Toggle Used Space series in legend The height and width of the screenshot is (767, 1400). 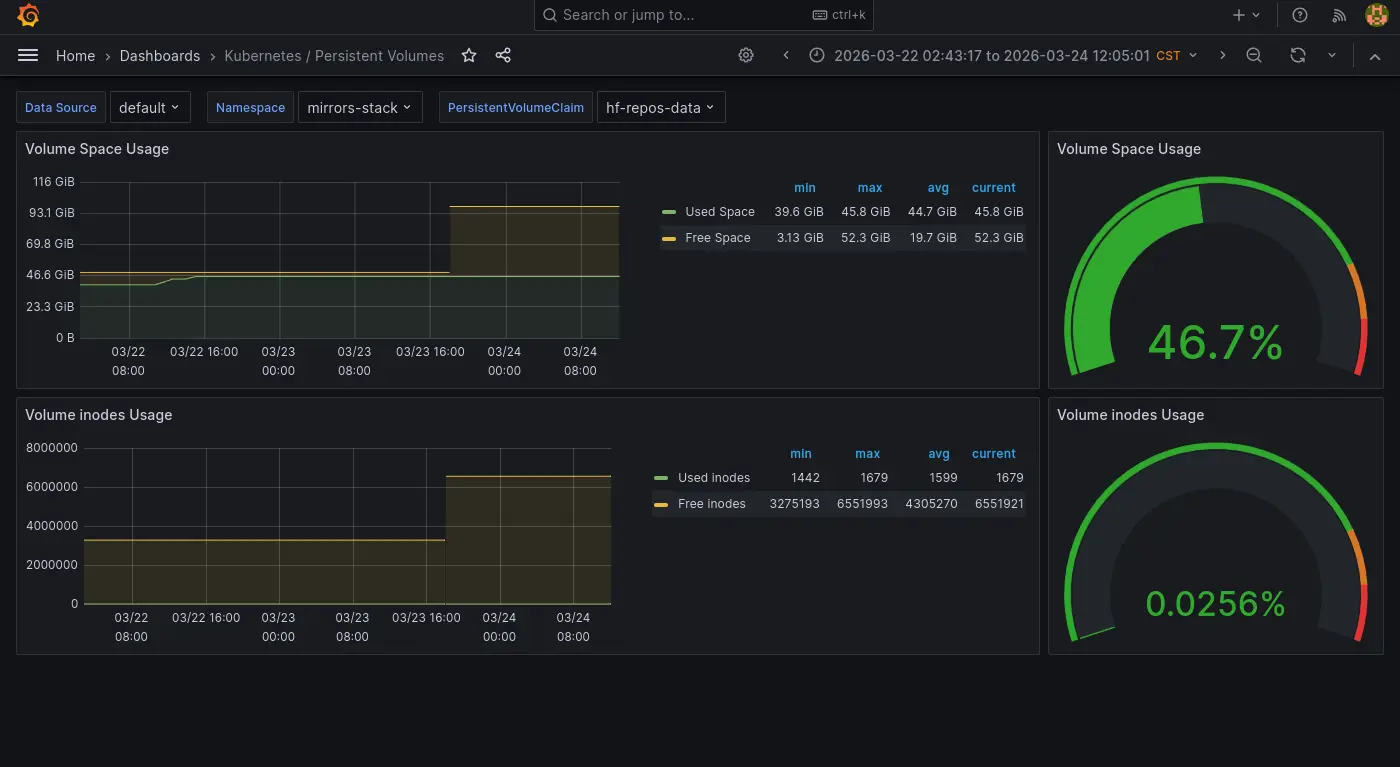point(719,212)
